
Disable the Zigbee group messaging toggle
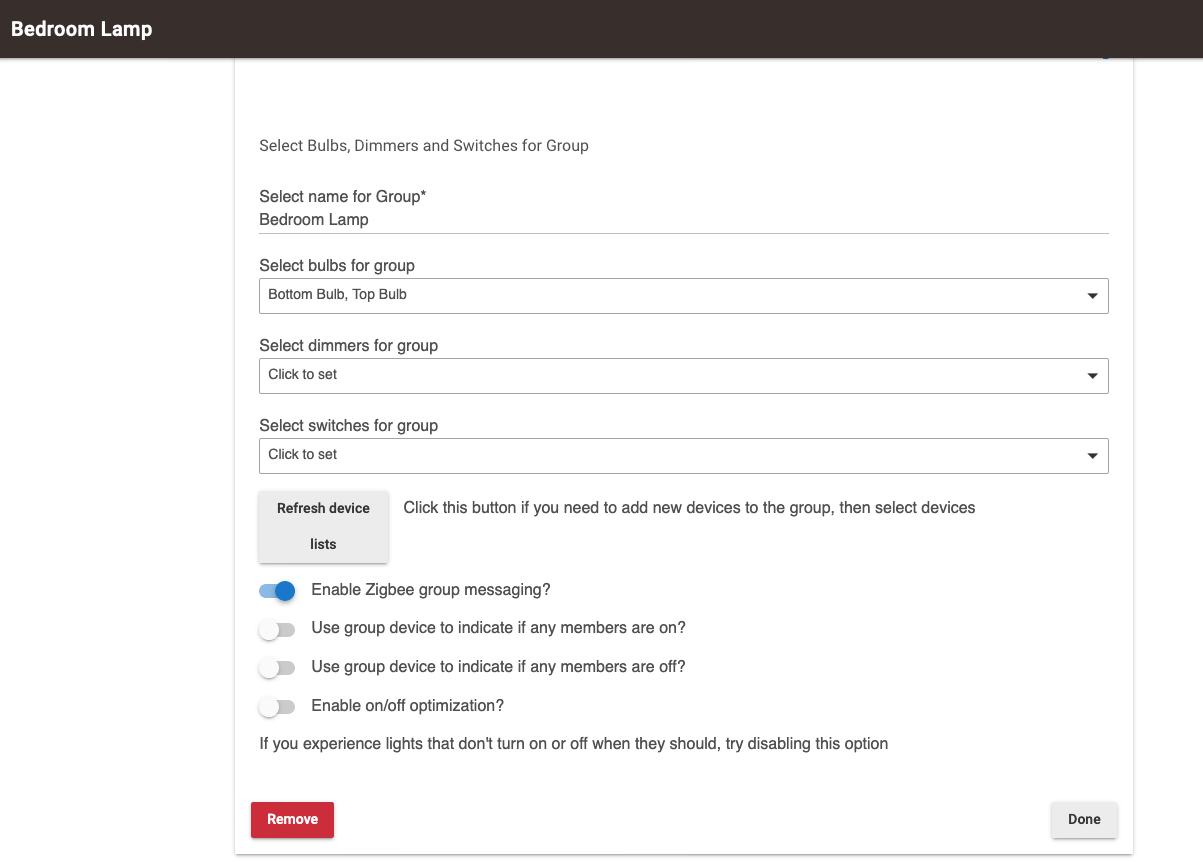click(277, 590)
